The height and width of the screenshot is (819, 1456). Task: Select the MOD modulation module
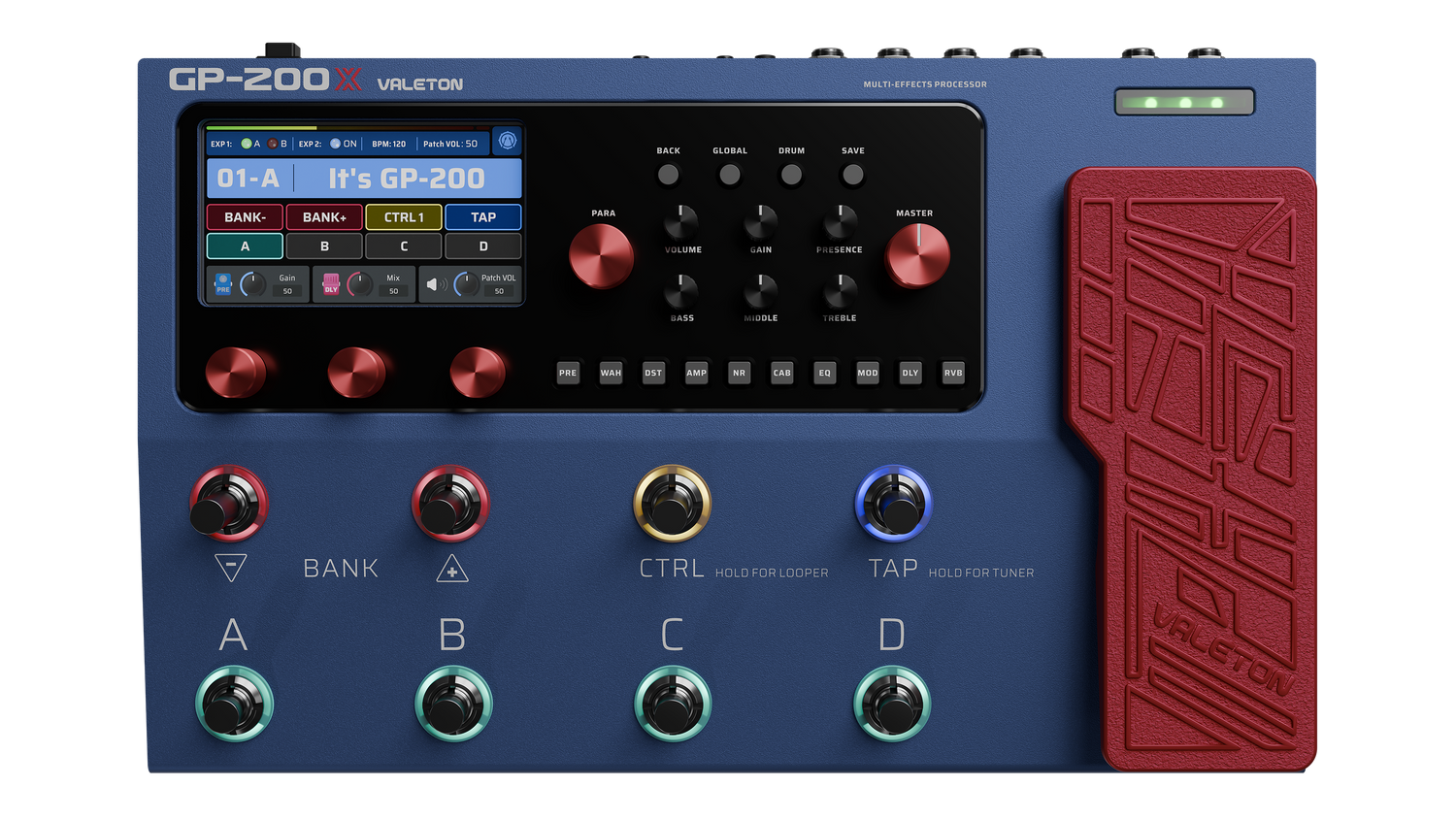point(867,373)
